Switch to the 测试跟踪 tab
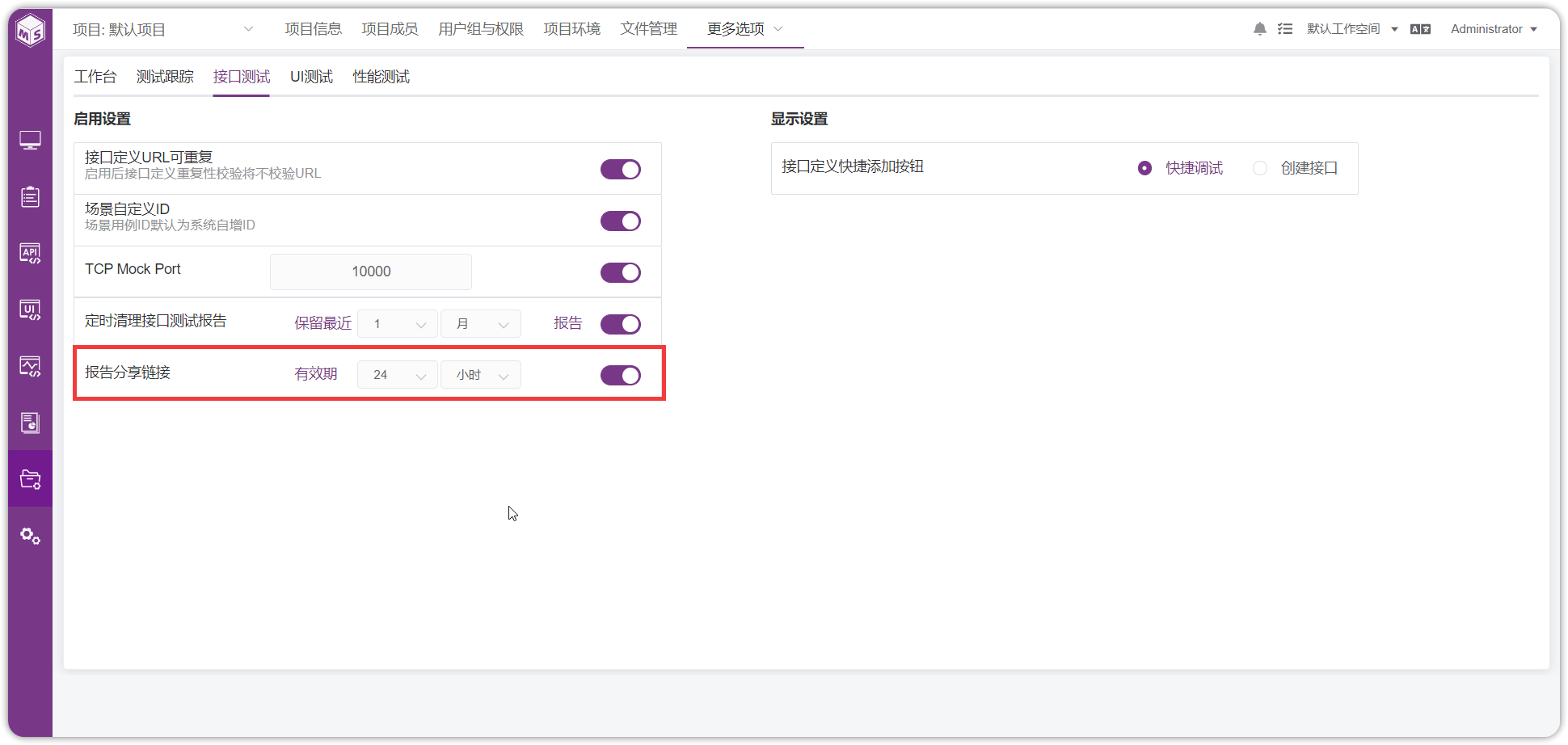 click(x=165, y=77)
